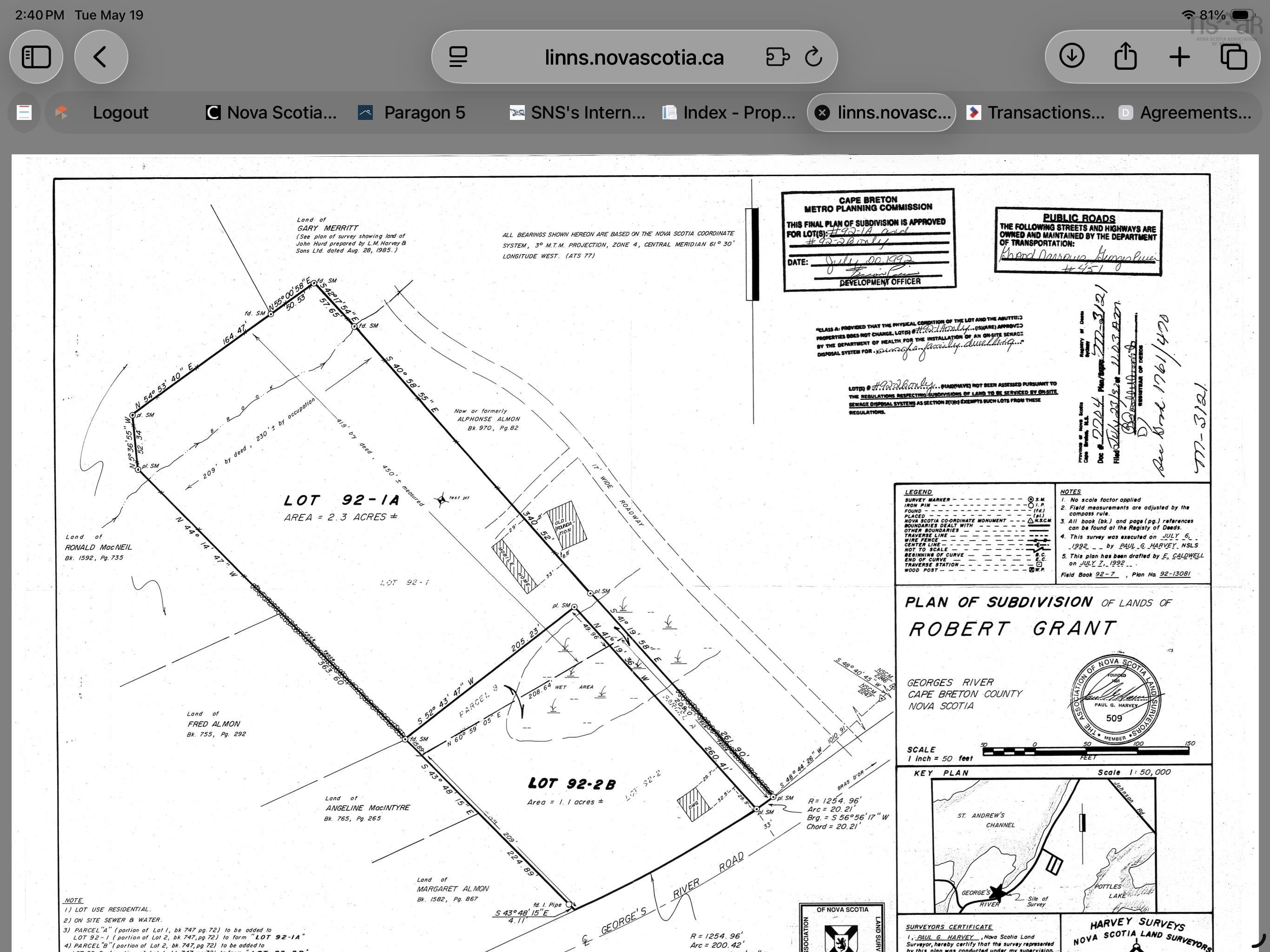Share the current page
Screen dimensions: 1270x952
pyautogui.click(x=1125, y=56)
